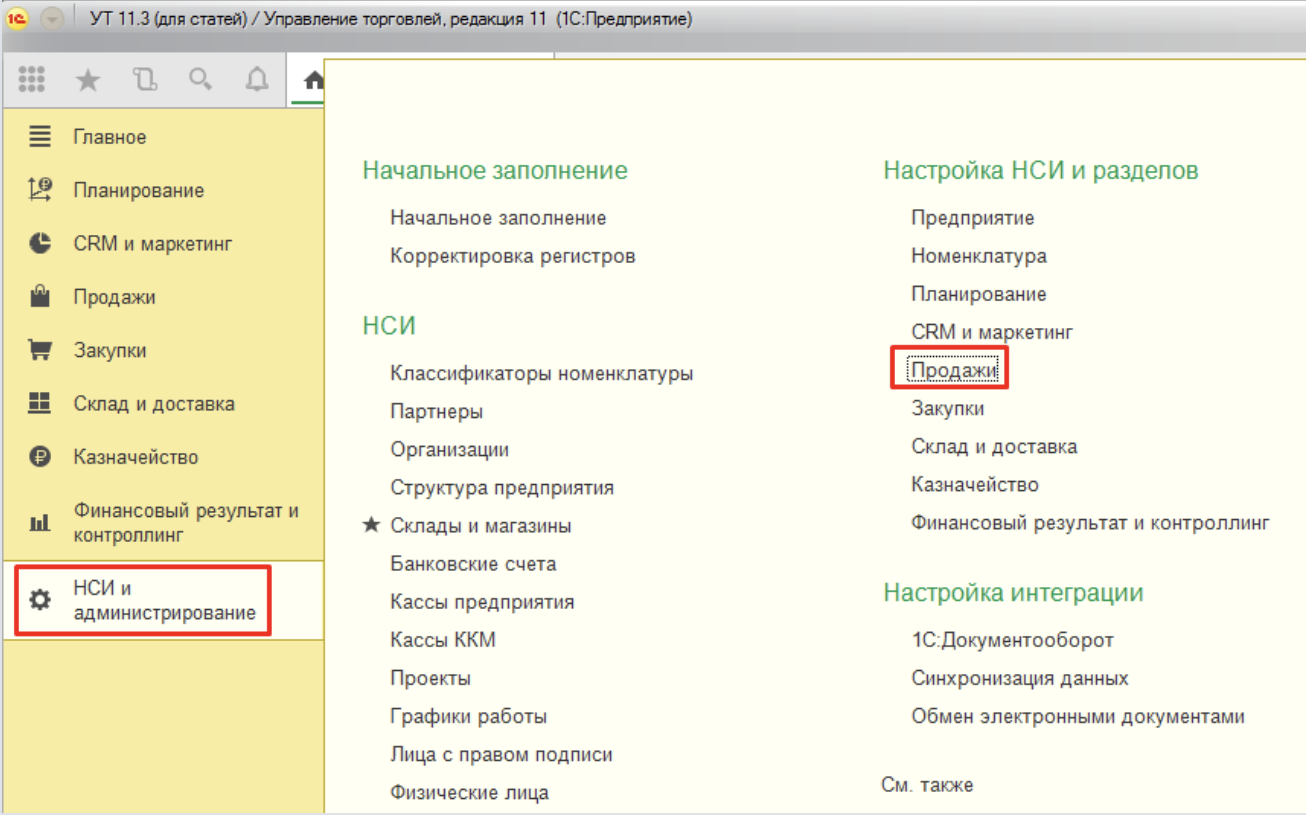Open notifications via the bell icon
This screenshot has width=1306, height=816.
[256, 79]
